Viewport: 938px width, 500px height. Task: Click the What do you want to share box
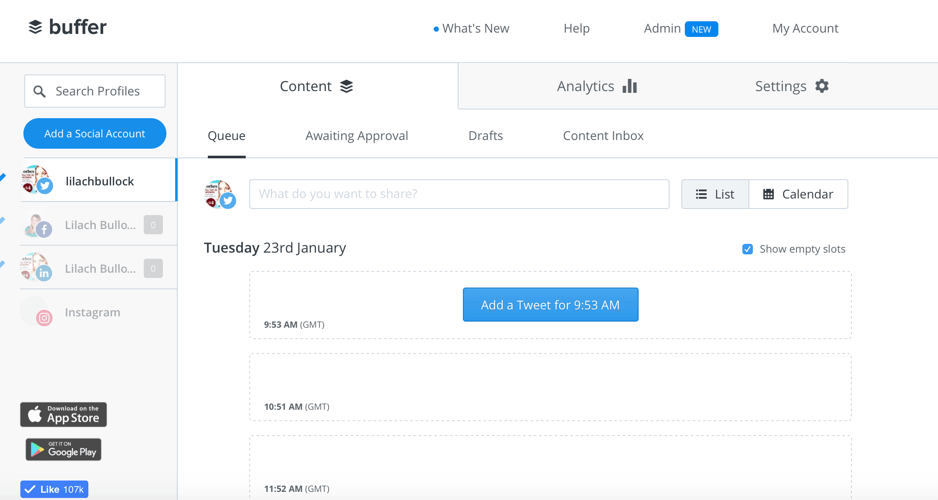coord(459,194)
